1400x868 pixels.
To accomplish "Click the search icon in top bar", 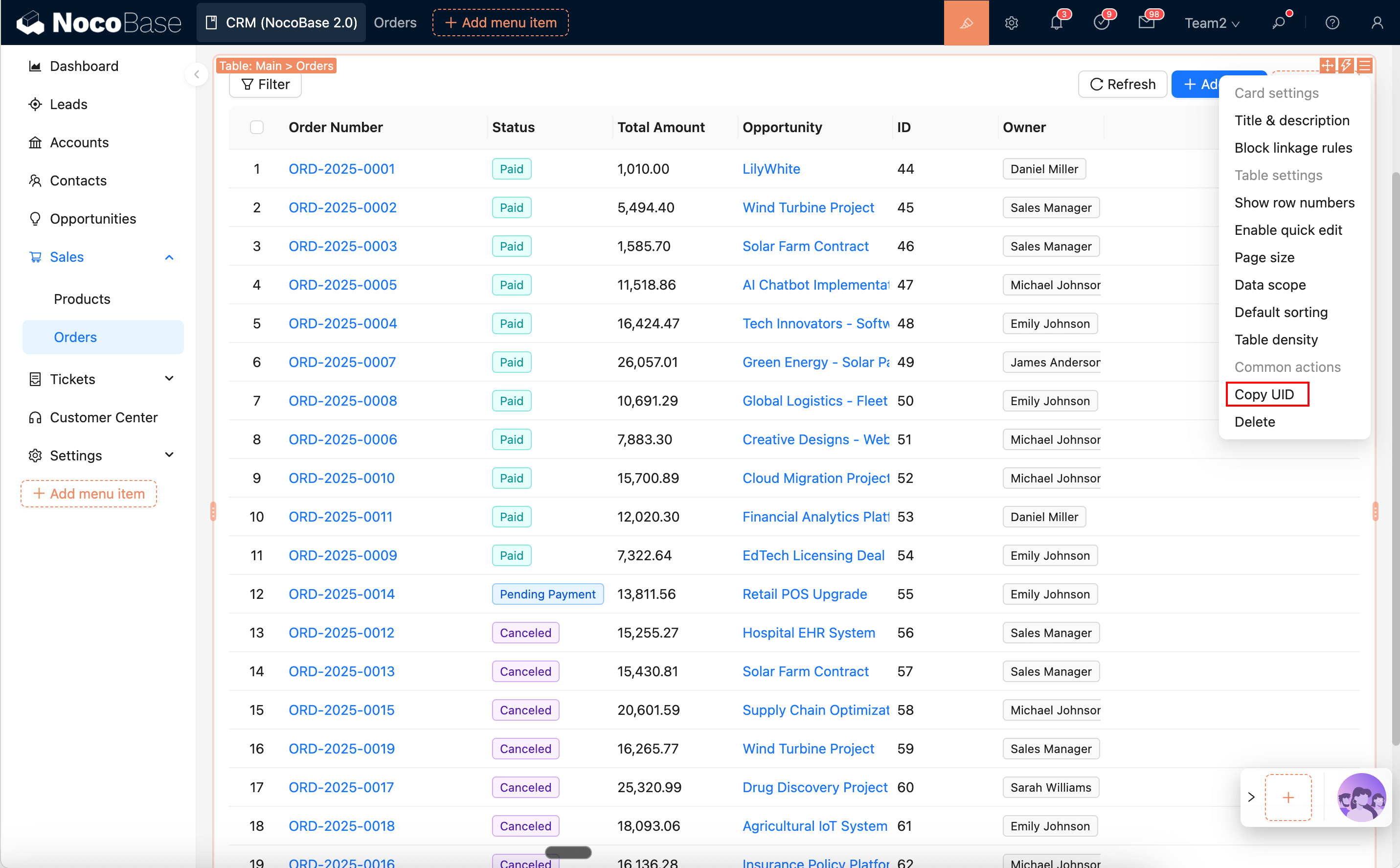I will [1278, 23].
